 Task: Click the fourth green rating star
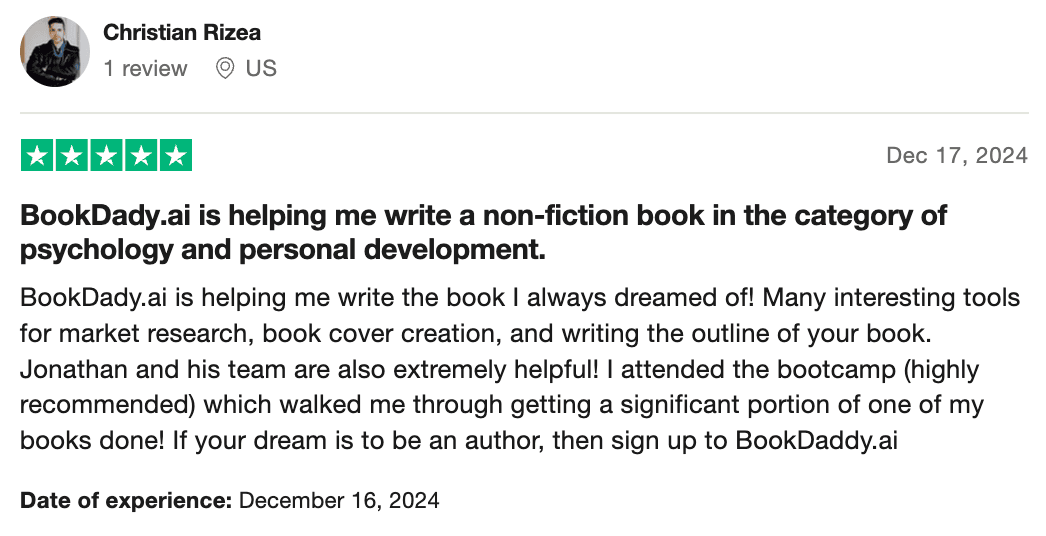click(x=140, y=156)
